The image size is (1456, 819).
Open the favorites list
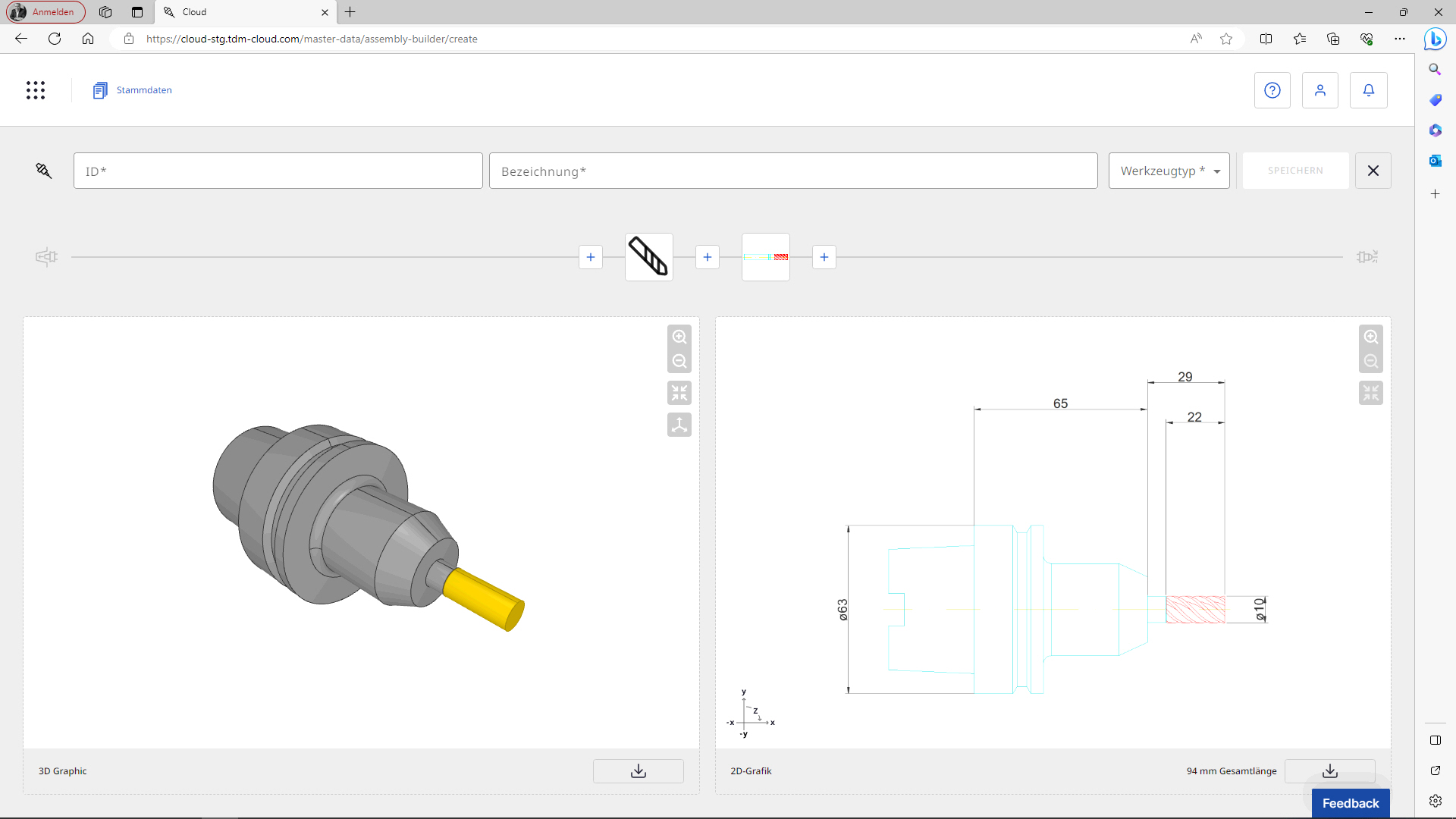tap(1300, 39)
